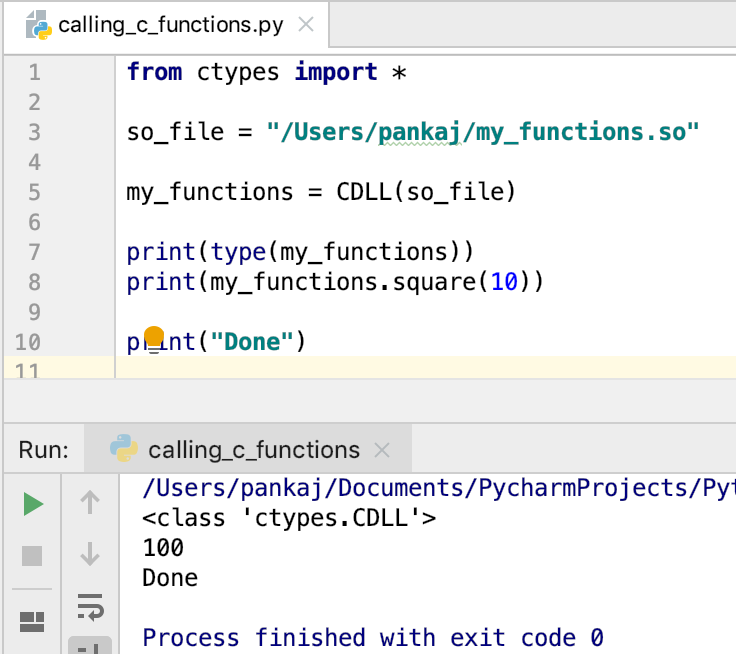Click the restore layout icon in run toolbar
This screenshot has height=654, width=736.
pyautogui.click(x=32, y=622)
